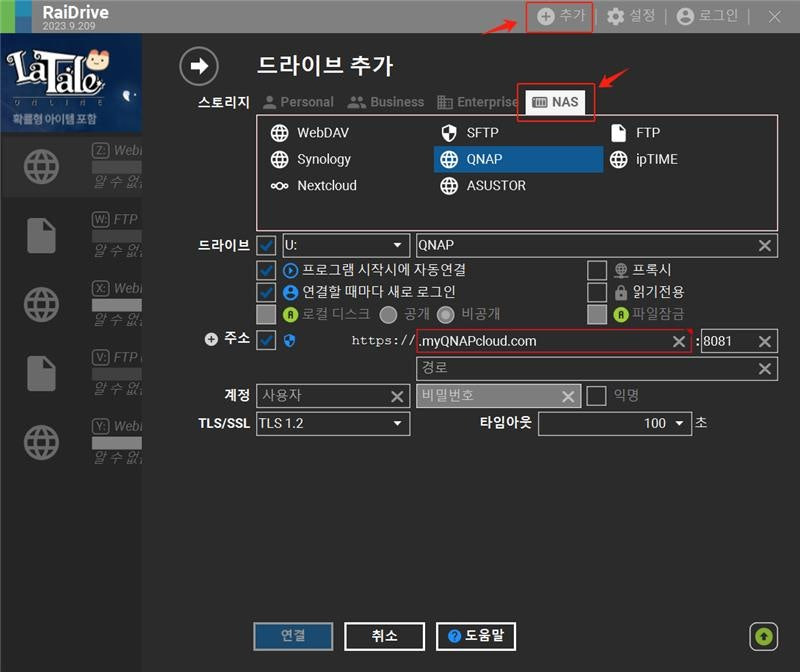Close the RaiDrive window
Screen dimensions: 800x672
coord(774,17)
